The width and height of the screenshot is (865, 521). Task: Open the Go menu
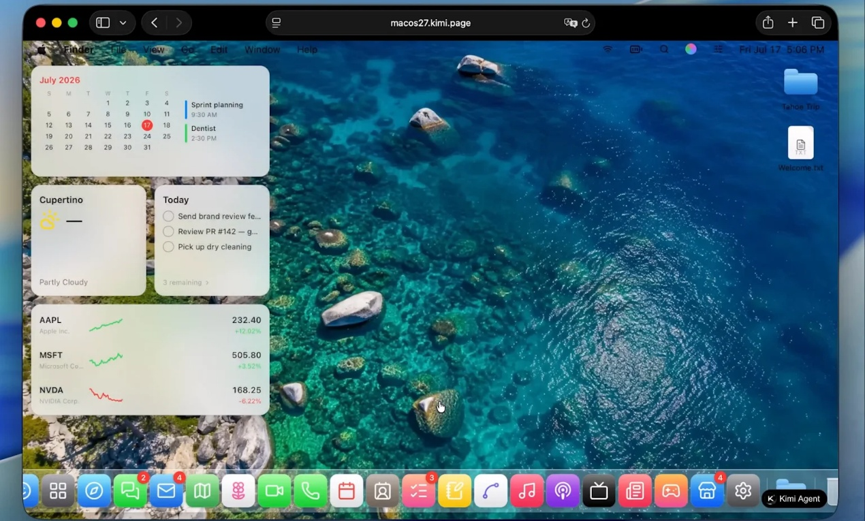pyautogui.click(x=188, y=49)
